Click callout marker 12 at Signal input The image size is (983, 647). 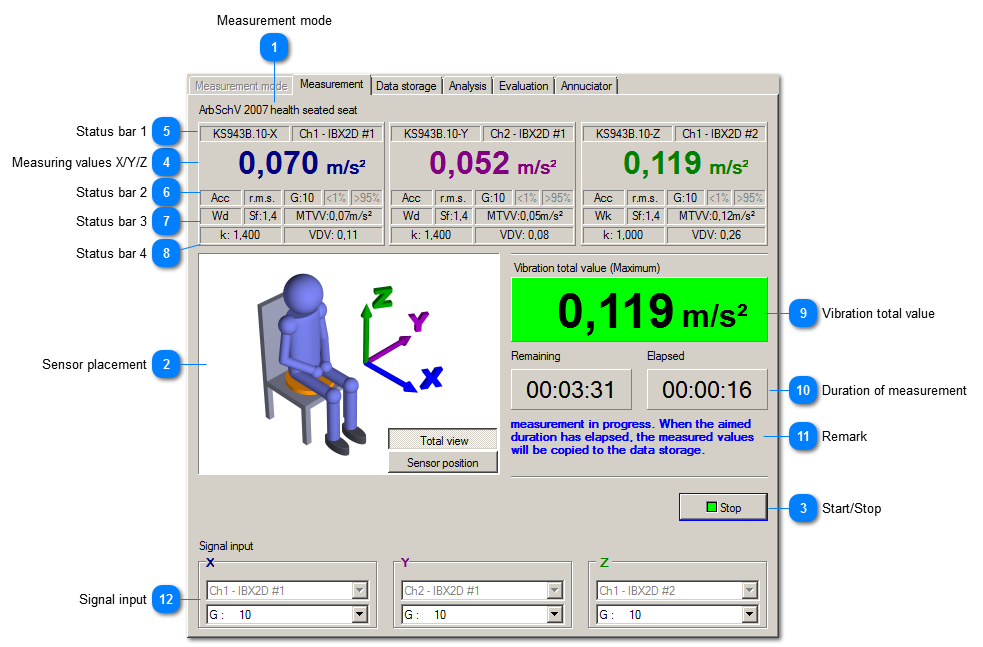167,600
